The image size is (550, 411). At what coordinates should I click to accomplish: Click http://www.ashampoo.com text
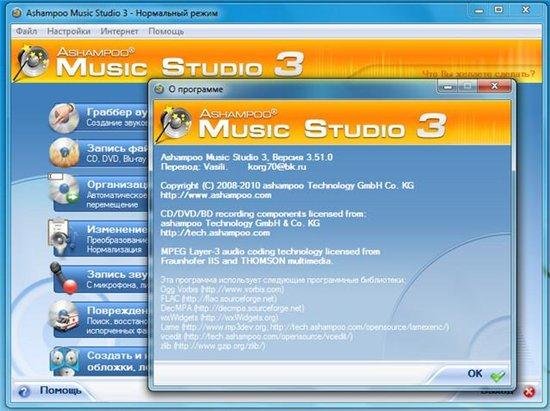[216, 195]
